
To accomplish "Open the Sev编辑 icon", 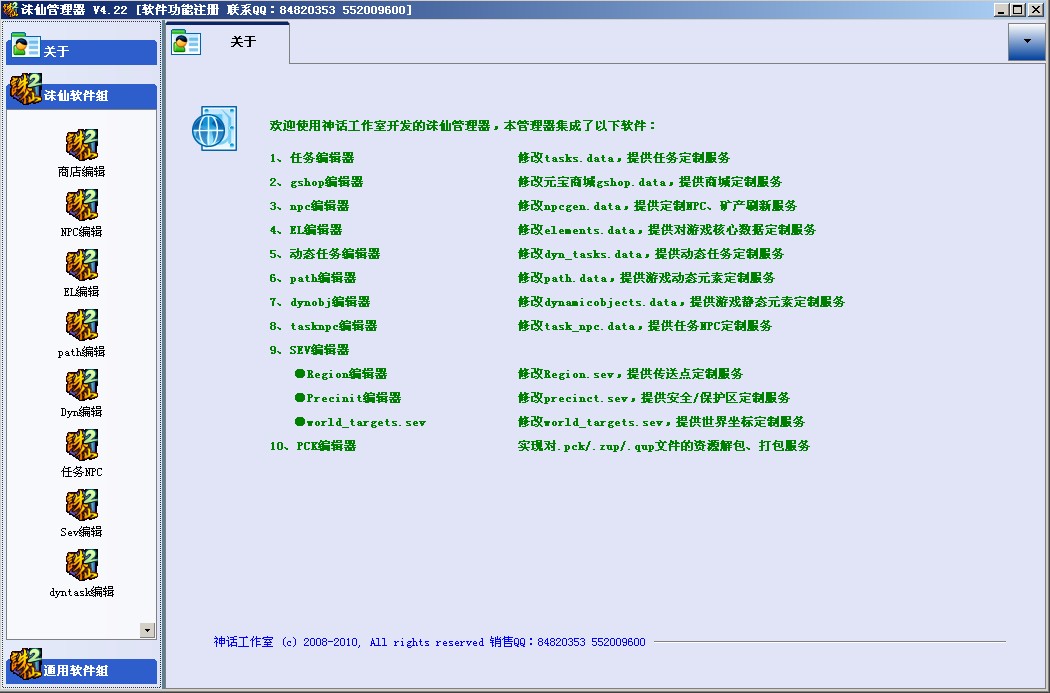I will [80, 508].
